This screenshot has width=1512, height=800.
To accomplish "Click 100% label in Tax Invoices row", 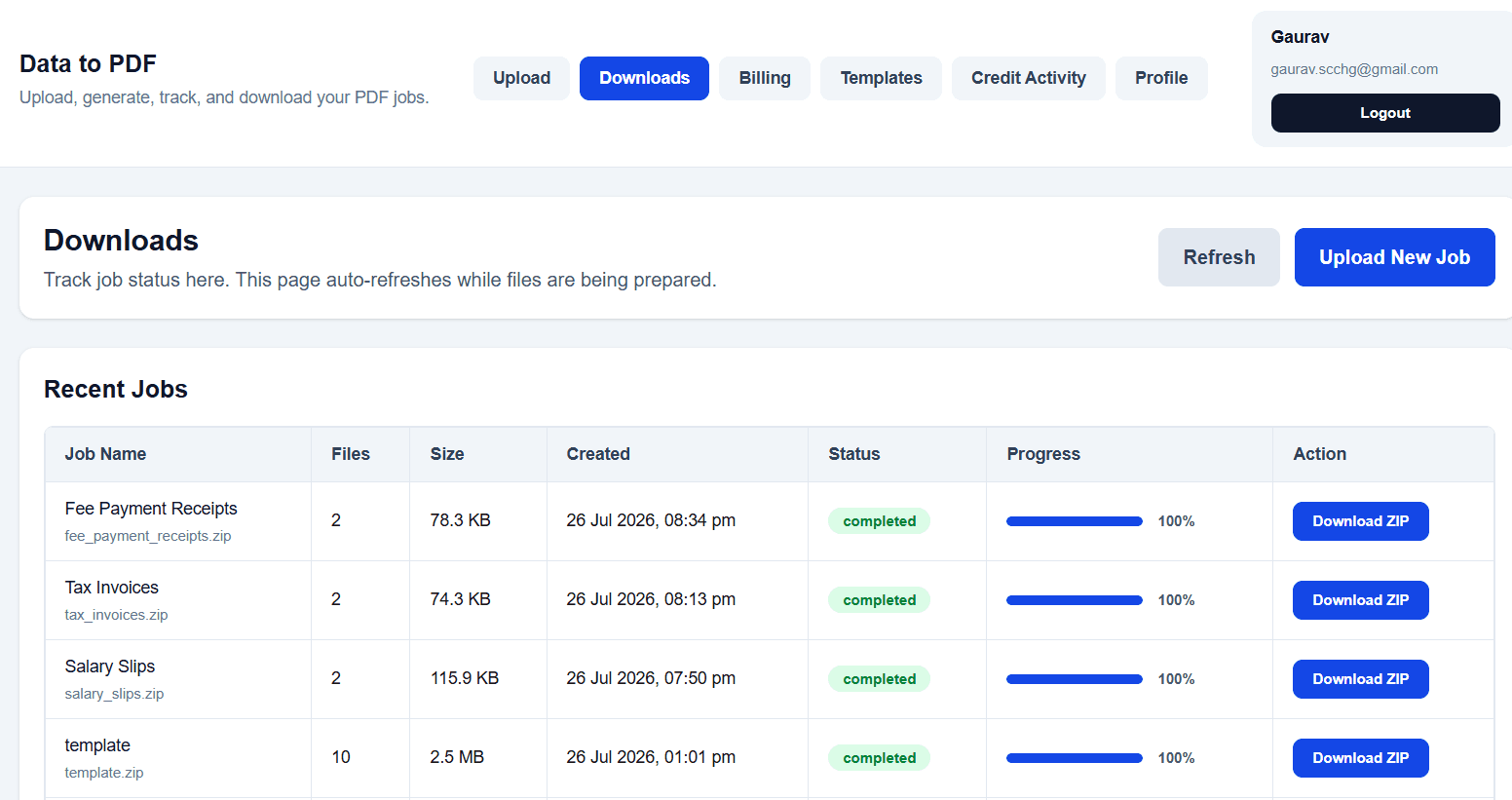I will (x=1176, y=600).
